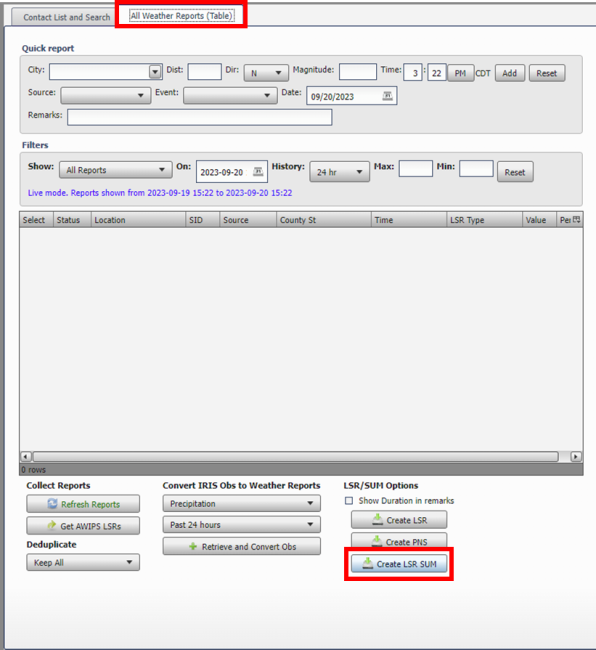Click the Remarks text field

[x=200, y=117]
